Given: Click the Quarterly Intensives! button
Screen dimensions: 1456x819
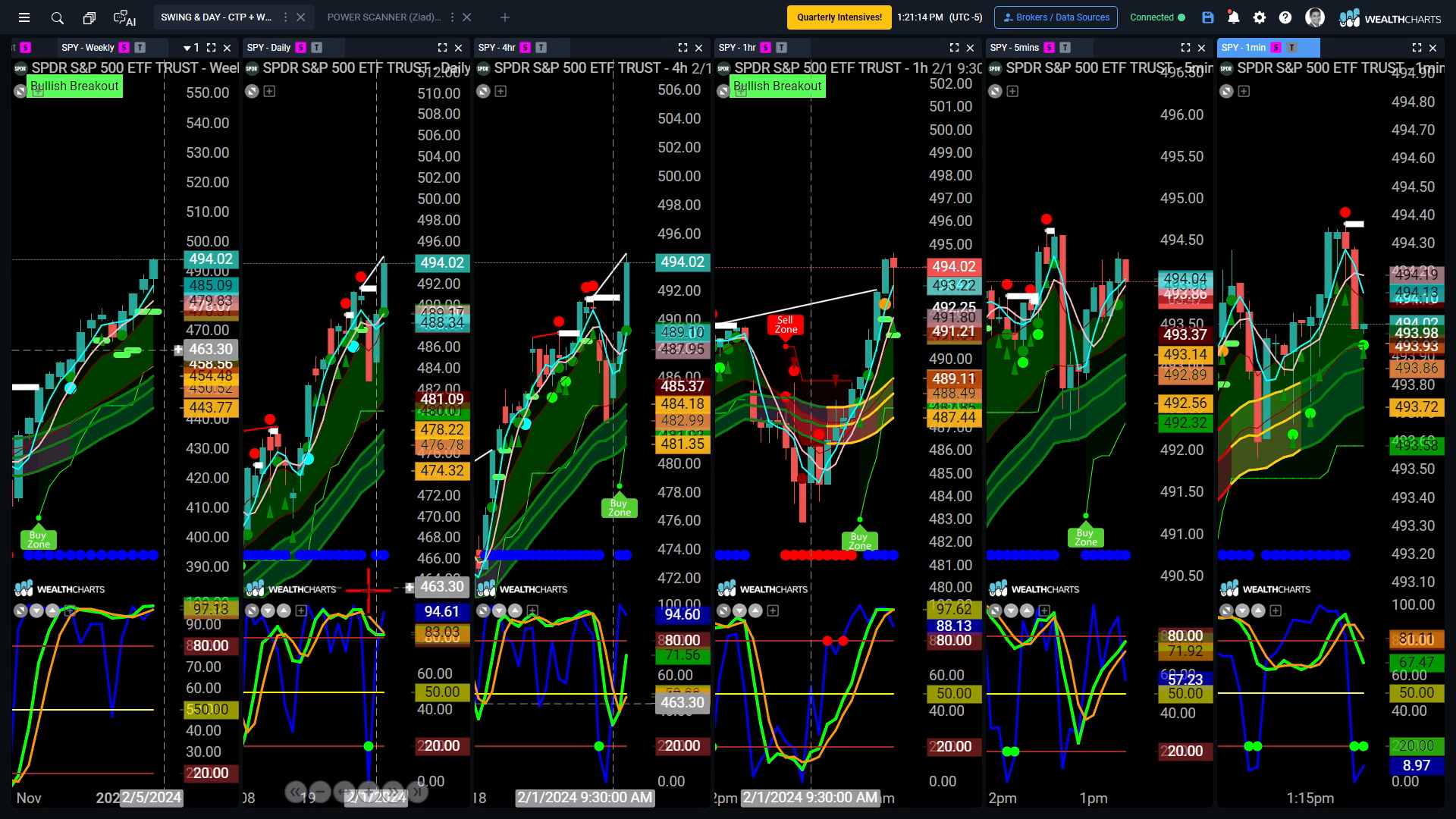Looking at the screenshot, I should (x=839, y=17).
